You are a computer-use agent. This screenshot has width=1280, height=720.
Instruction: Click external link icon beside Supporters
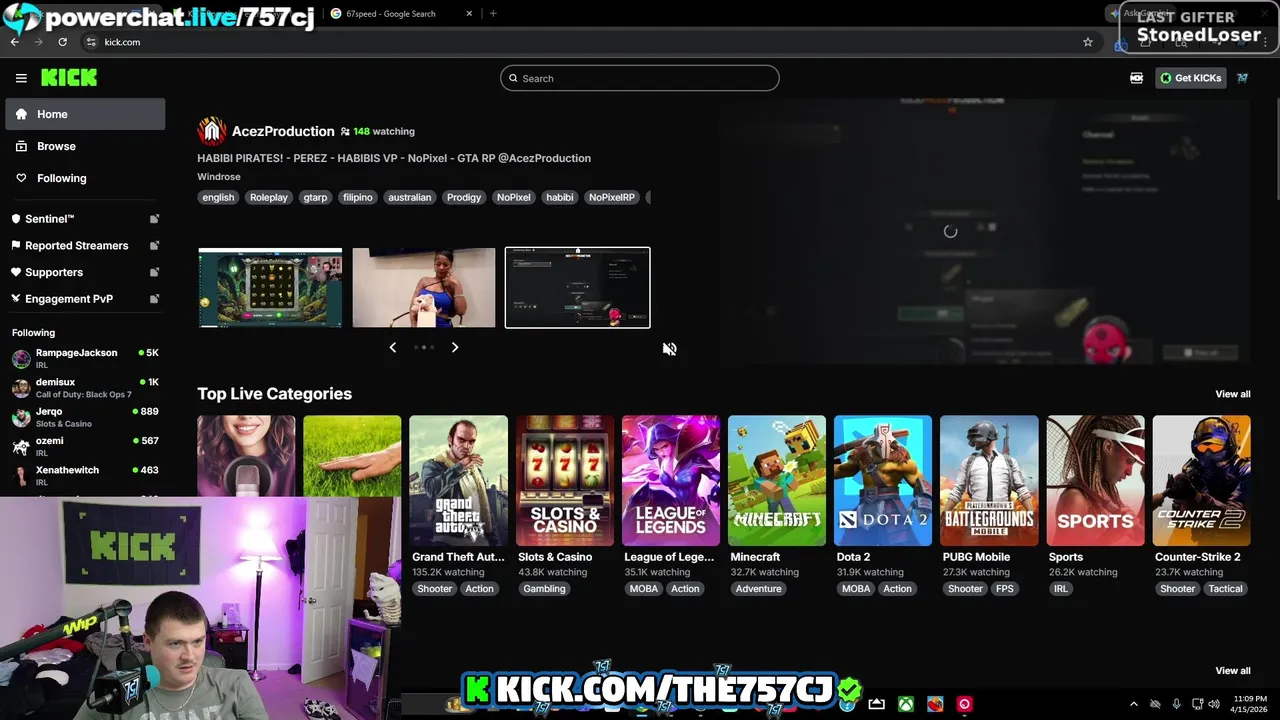point(154,272)
